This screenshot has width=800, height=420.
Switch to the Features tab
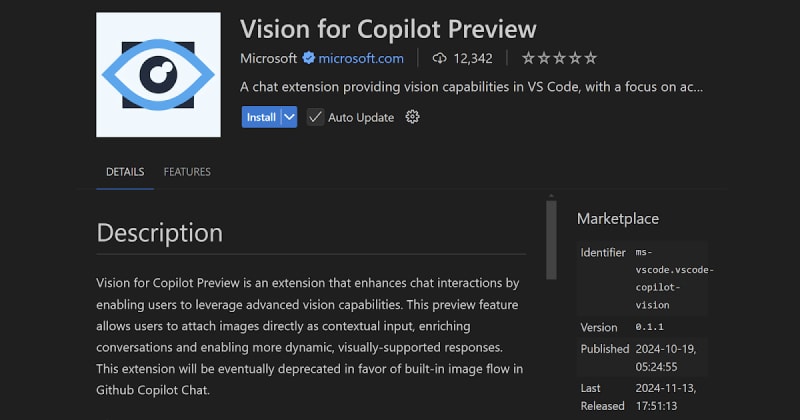pyautogui.click(x=187, y=172)
